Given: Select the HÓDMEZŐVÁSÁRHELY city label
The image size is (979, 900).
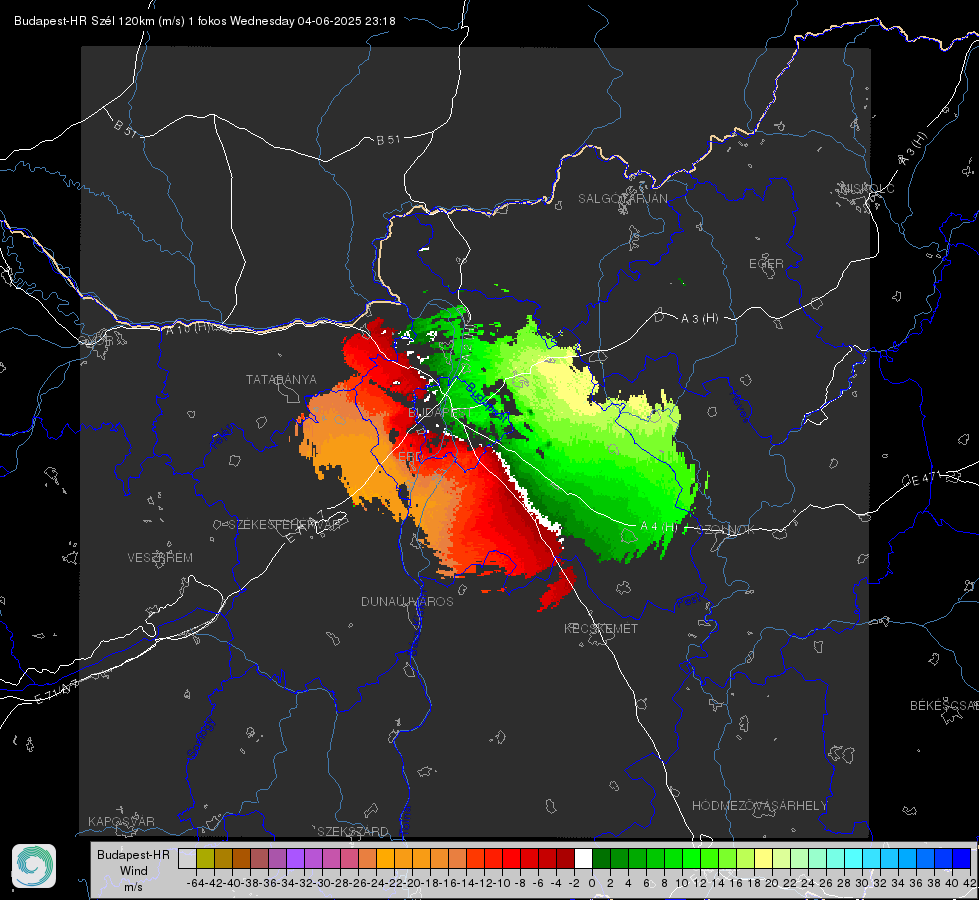Looking at the screenshot, I should (x=759, y=806).
